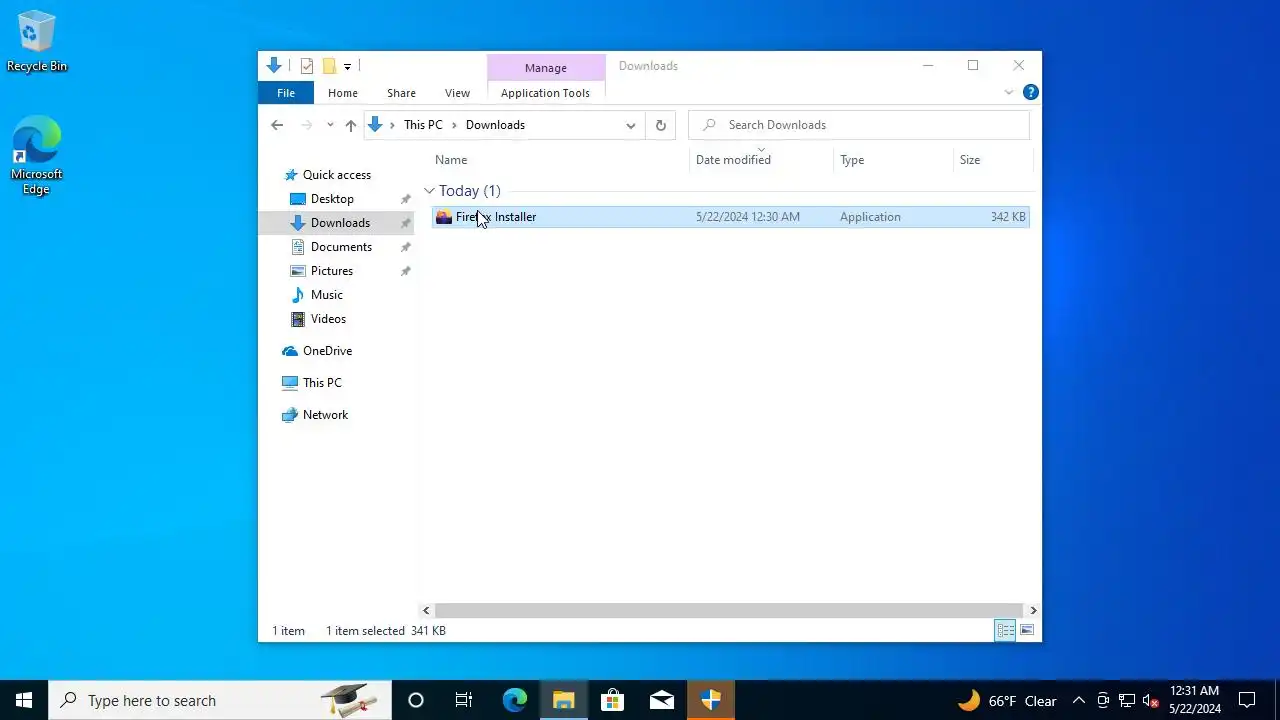Open Cortana from the taskbar
Image resolution: width=1280 pixels, height=720 pixels.
(x=416, y=700)
